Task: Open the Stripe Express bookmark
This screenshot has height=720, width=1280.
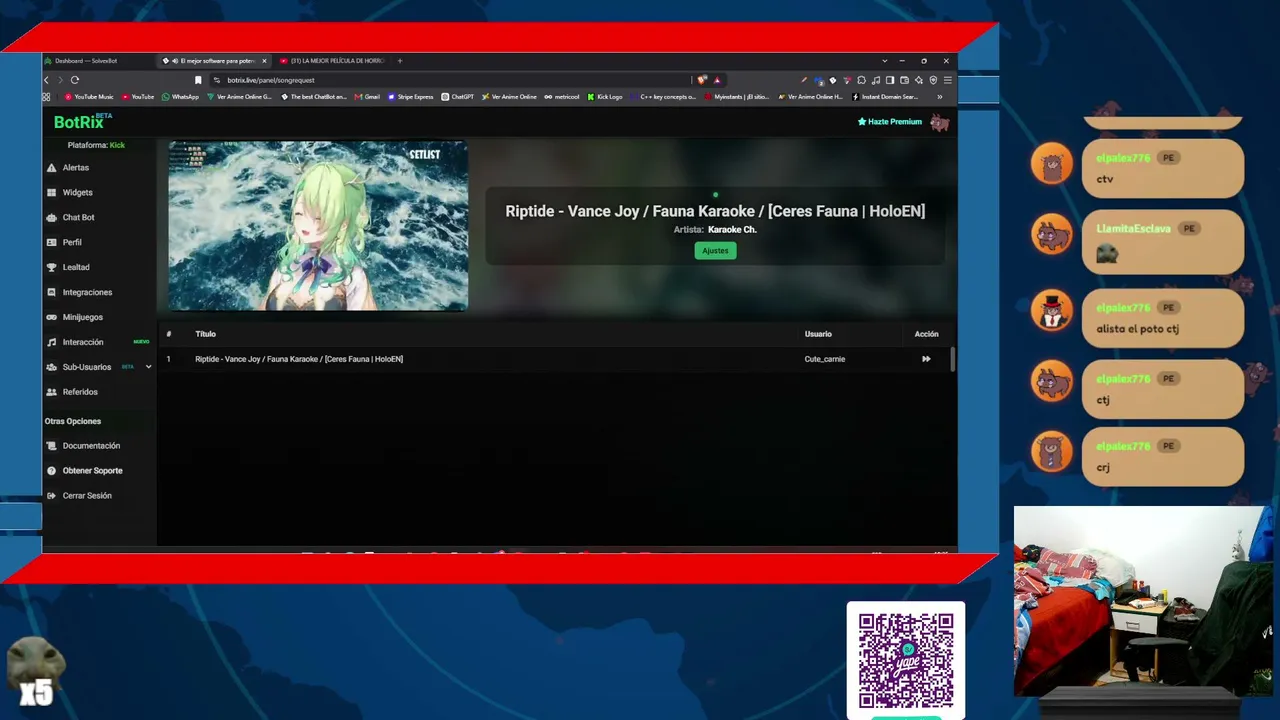Action: (411, 97)
